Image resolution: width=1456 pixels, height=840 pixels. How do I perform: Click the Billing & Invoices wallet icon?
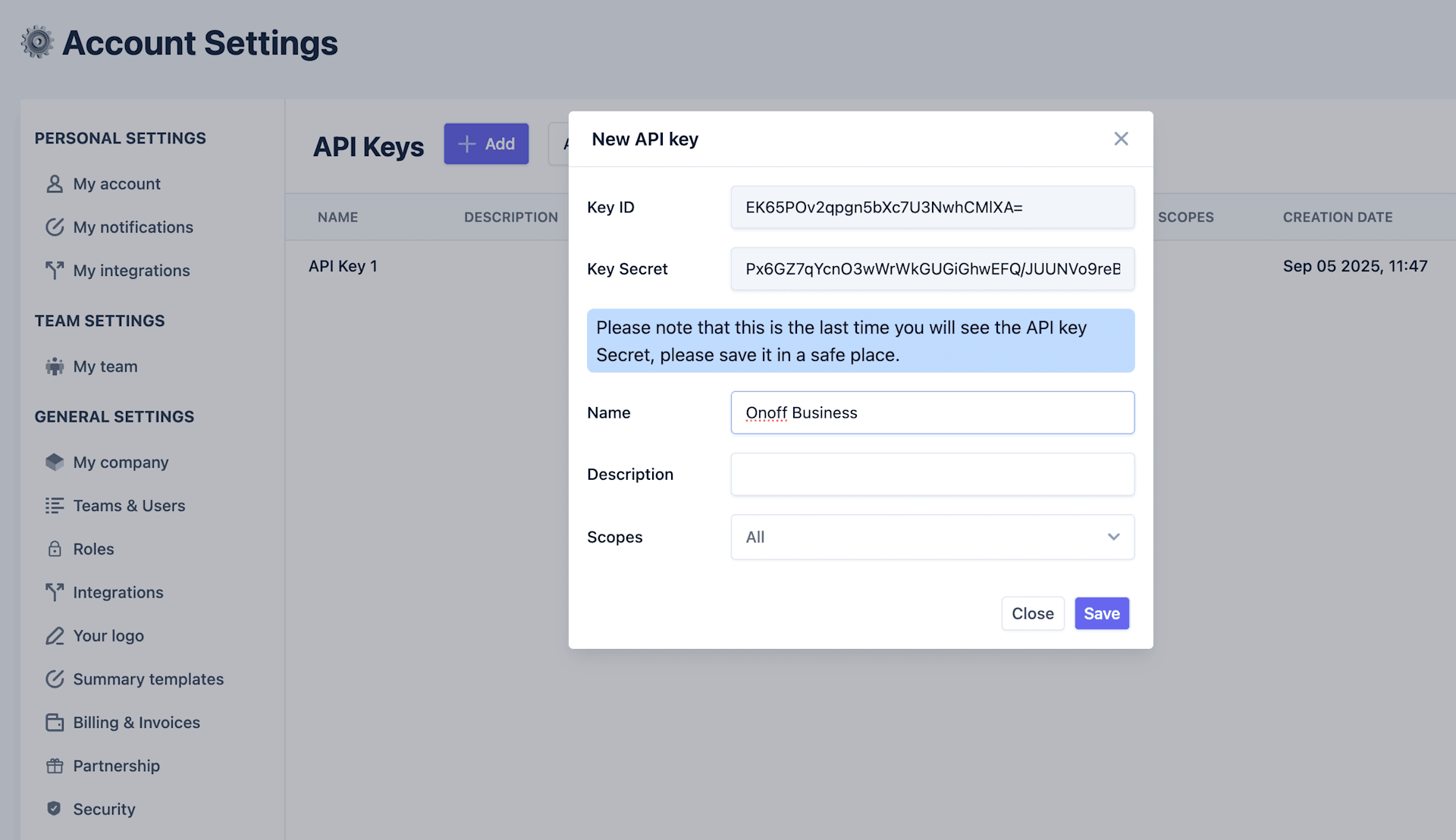[55, 722]
